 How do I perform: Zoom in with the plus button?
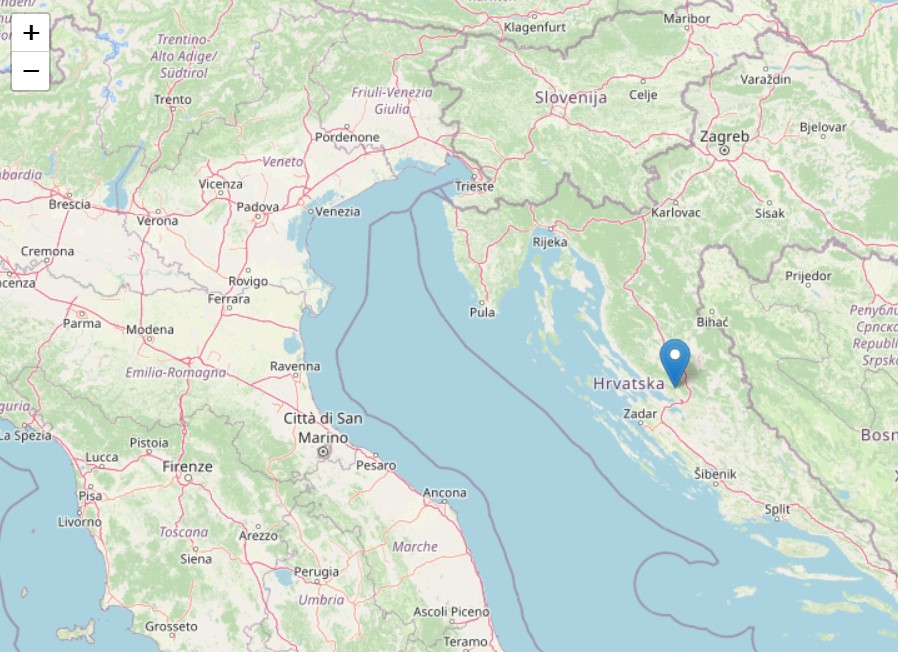[x=30, y=33]
